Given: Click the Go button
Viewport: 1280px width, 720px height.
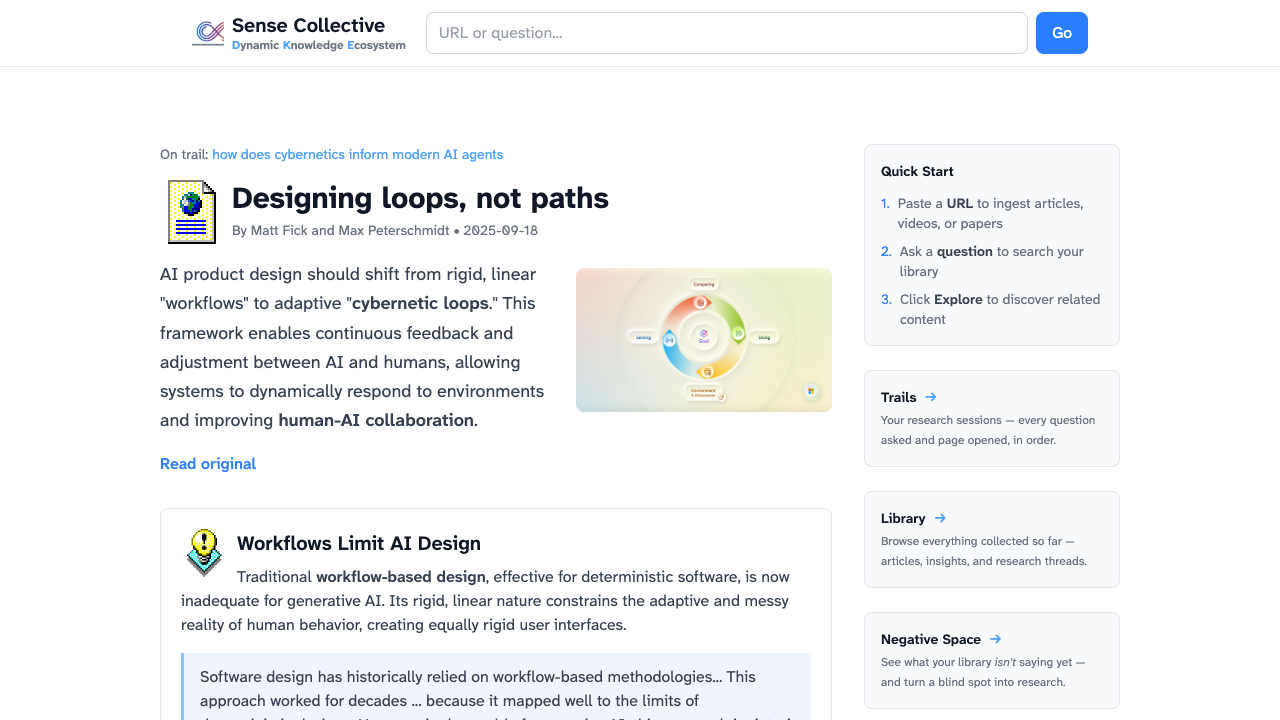Looking at the screenshot, I should [1062, 33].
